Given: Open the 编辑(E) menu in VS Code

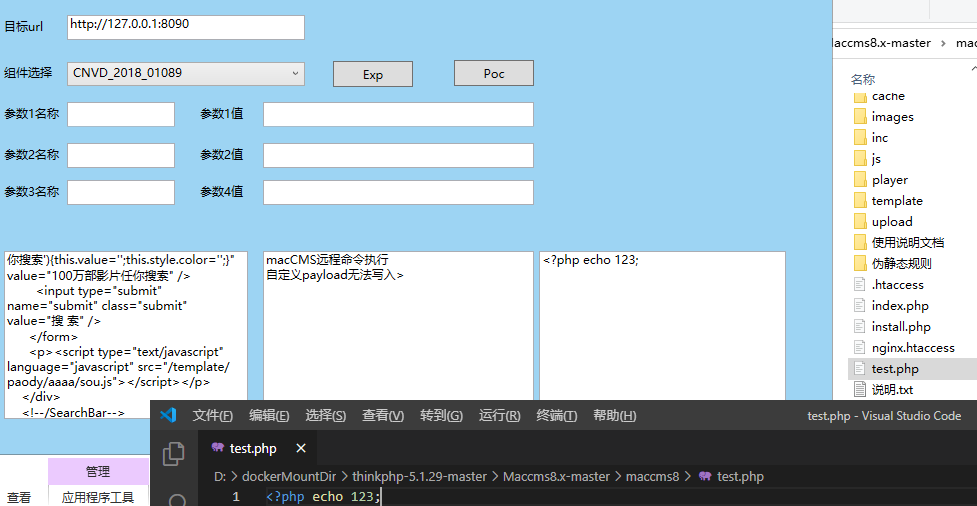Looking at the screenshot, I should click(x=269, y=416).
